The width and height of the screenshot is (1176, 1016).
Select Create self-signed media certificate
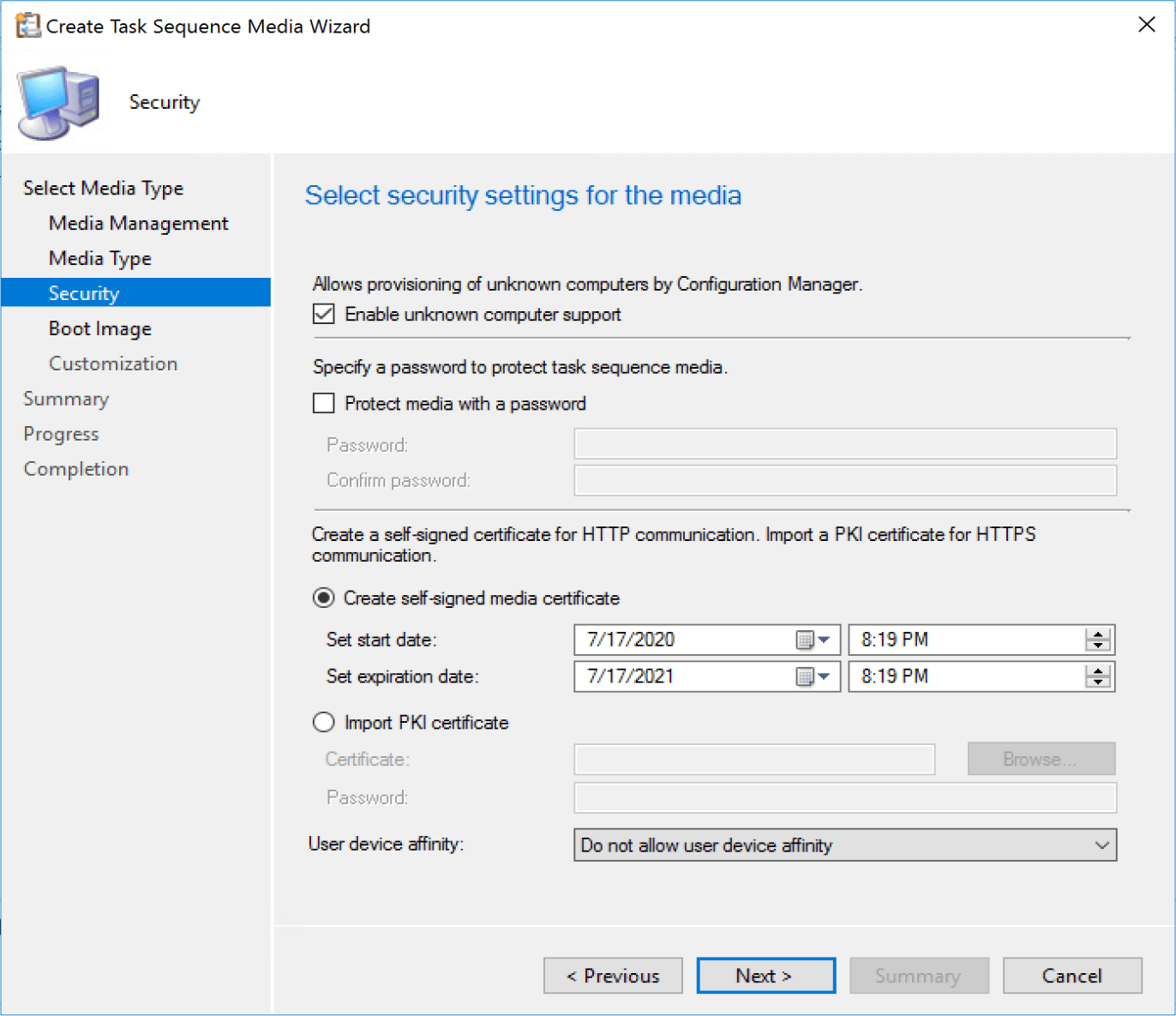click(323, 598)
